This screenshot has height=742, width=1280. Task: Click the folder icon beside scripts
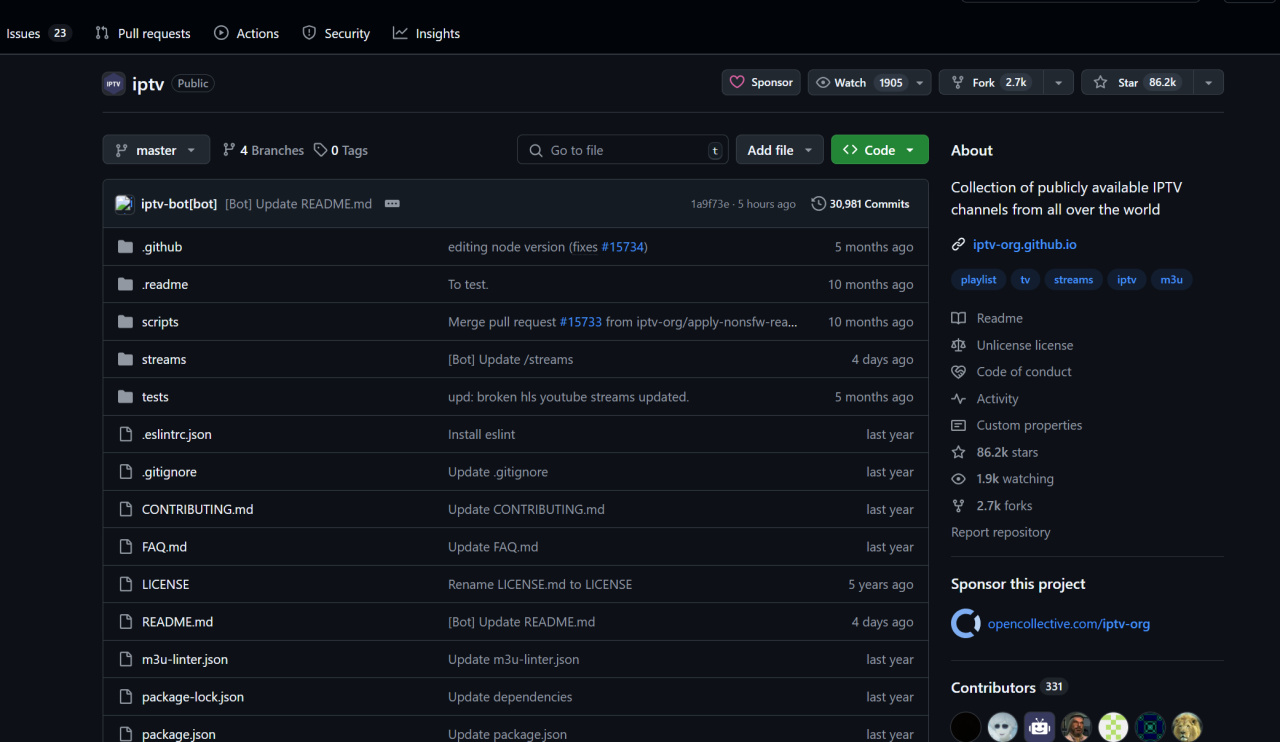(x=125, y=322)
